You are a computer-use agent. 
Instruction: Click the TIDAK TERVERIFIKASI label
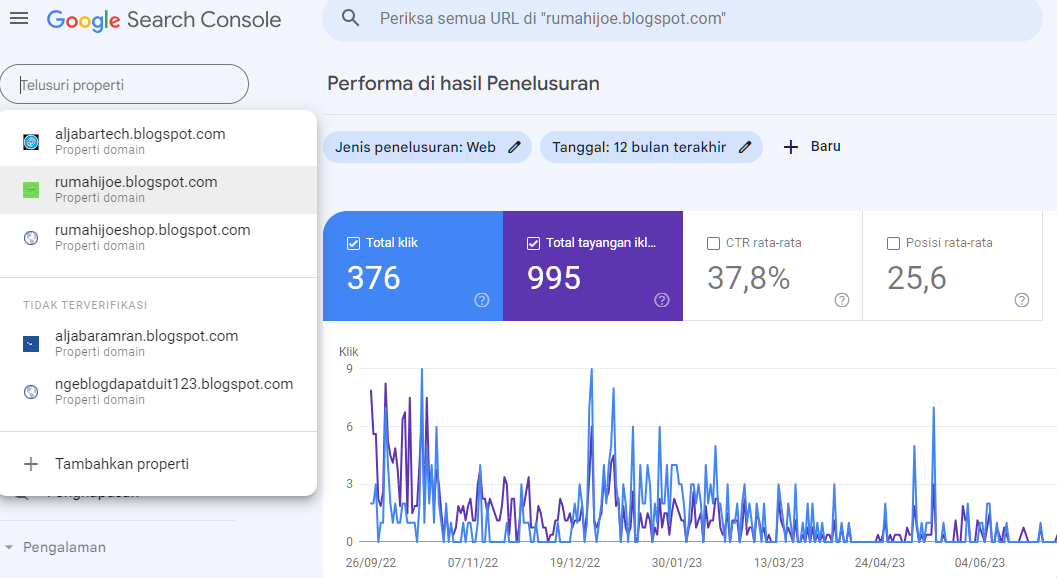click(85, 305)
